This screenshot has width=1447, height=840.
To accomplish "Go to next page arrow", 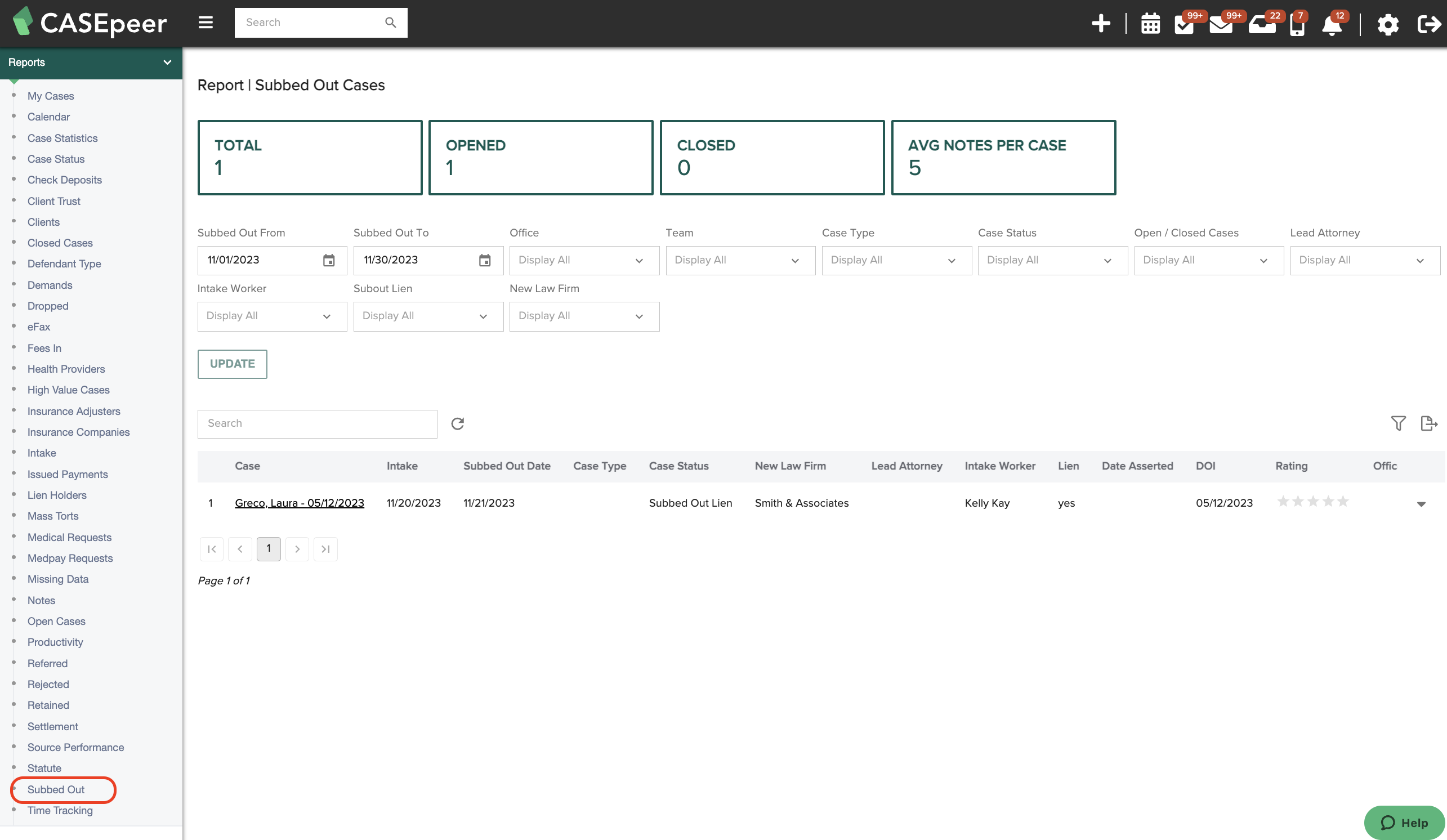I will 297,549.
